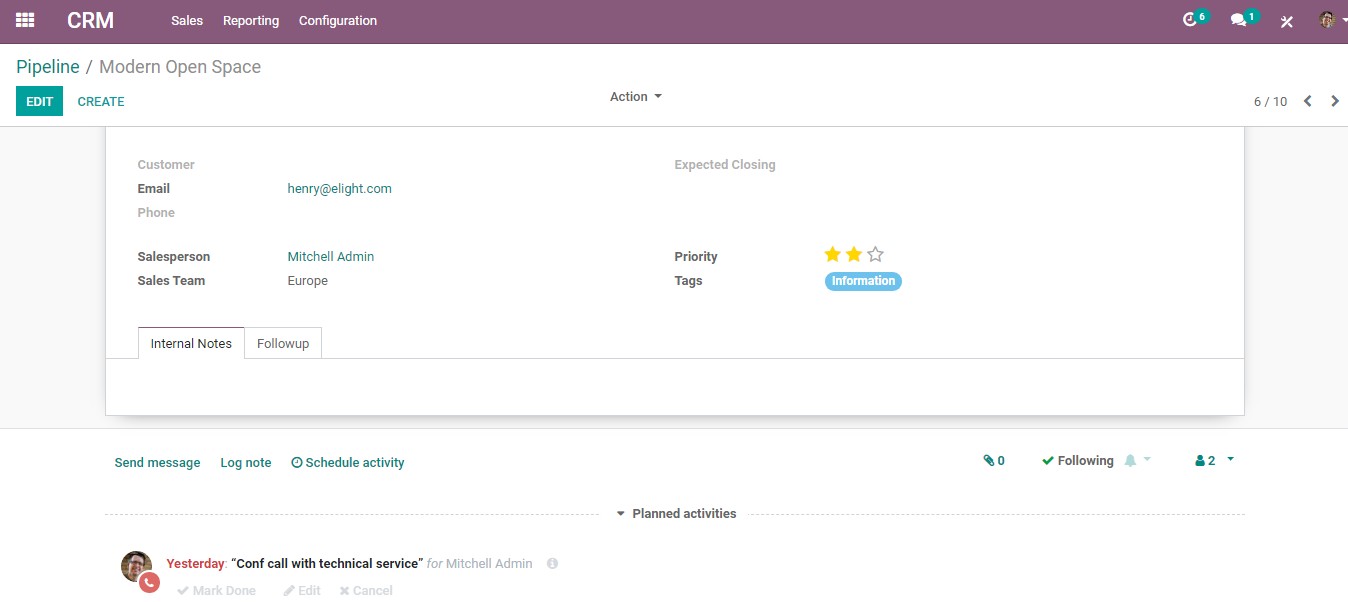Viewport: 1348px width, 602px height.
Task: Collapse the Planned activities section
Action: 676,514
